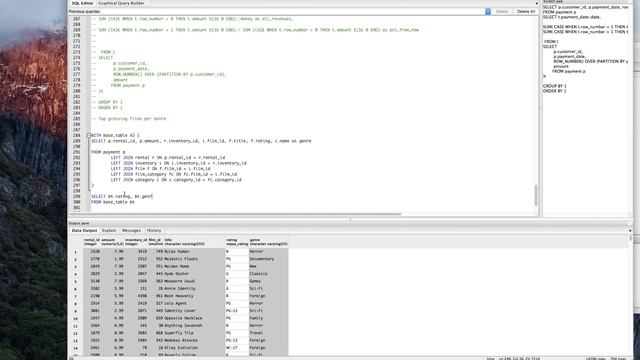This screenshot has width=640, height=360.
Task: Click the 'Superfly Trip' title cell
Action: coord(194,333)
